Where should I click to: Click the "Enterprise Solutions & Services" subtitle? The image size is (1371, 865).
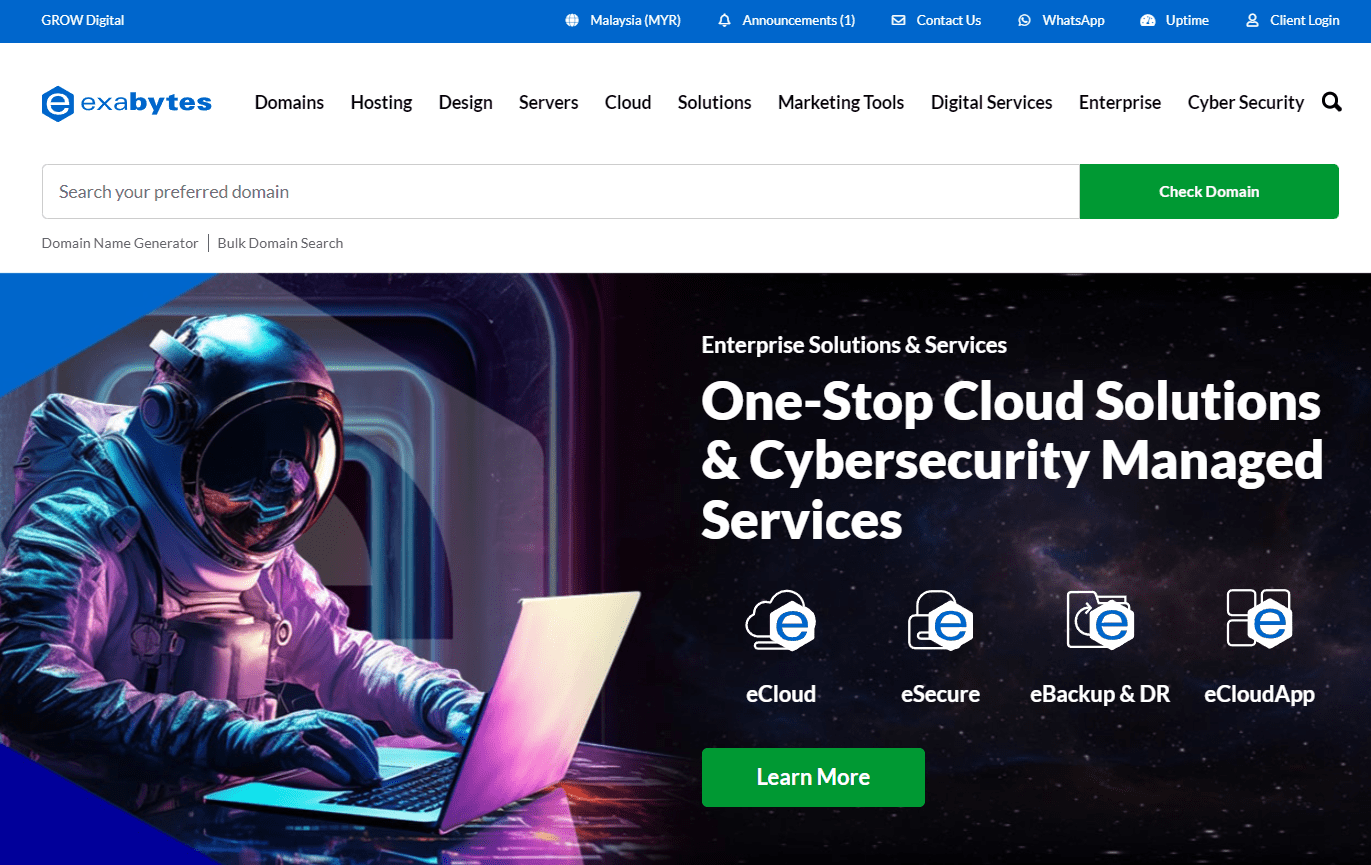[854, 345]
